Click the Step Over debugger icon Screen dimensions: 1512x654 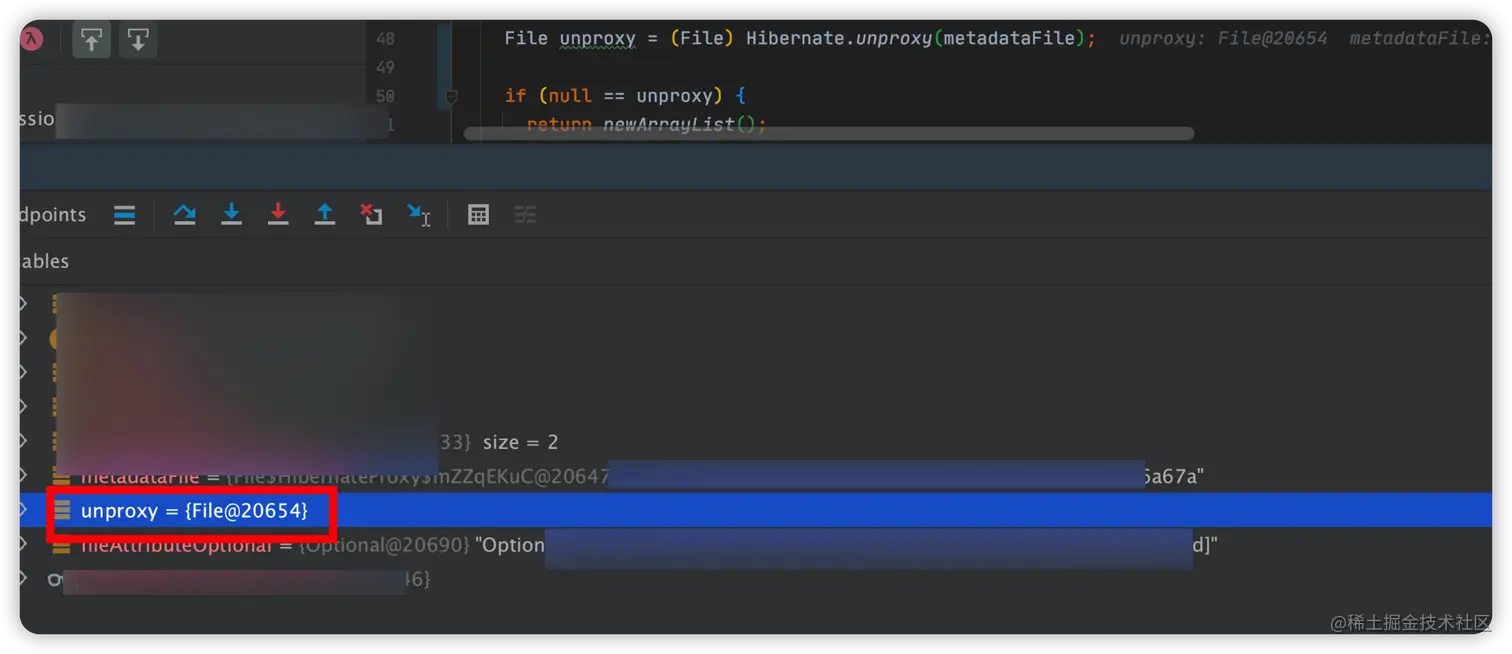click(x=184, y=214)
